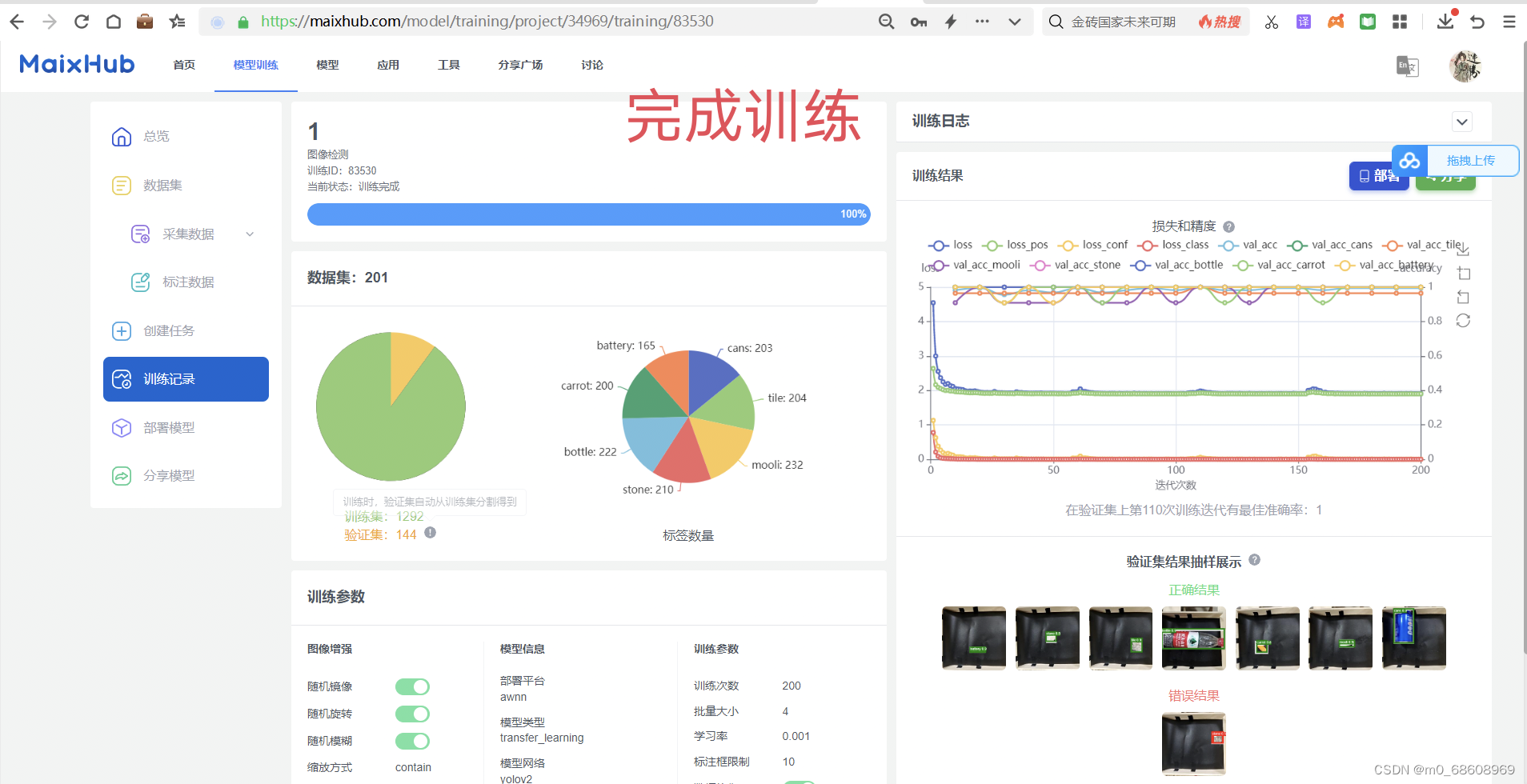This screenshot has height=784, width=1527.
Task: Click the 100% training progress bar
Action: coord(588,214)
